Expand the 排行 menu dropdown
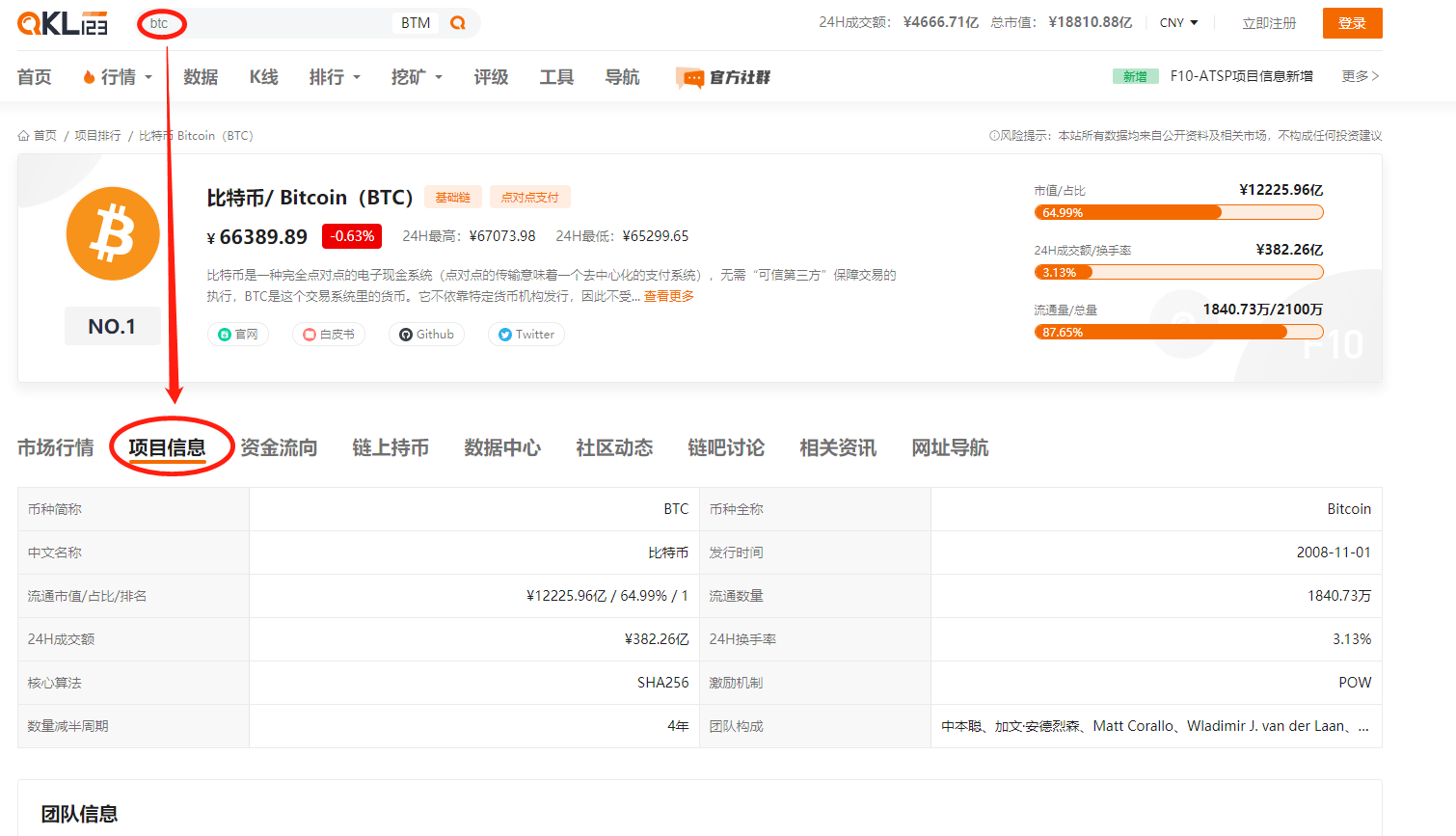Image resolution: width=1456 pixels, height=836 pixels. 357,77
